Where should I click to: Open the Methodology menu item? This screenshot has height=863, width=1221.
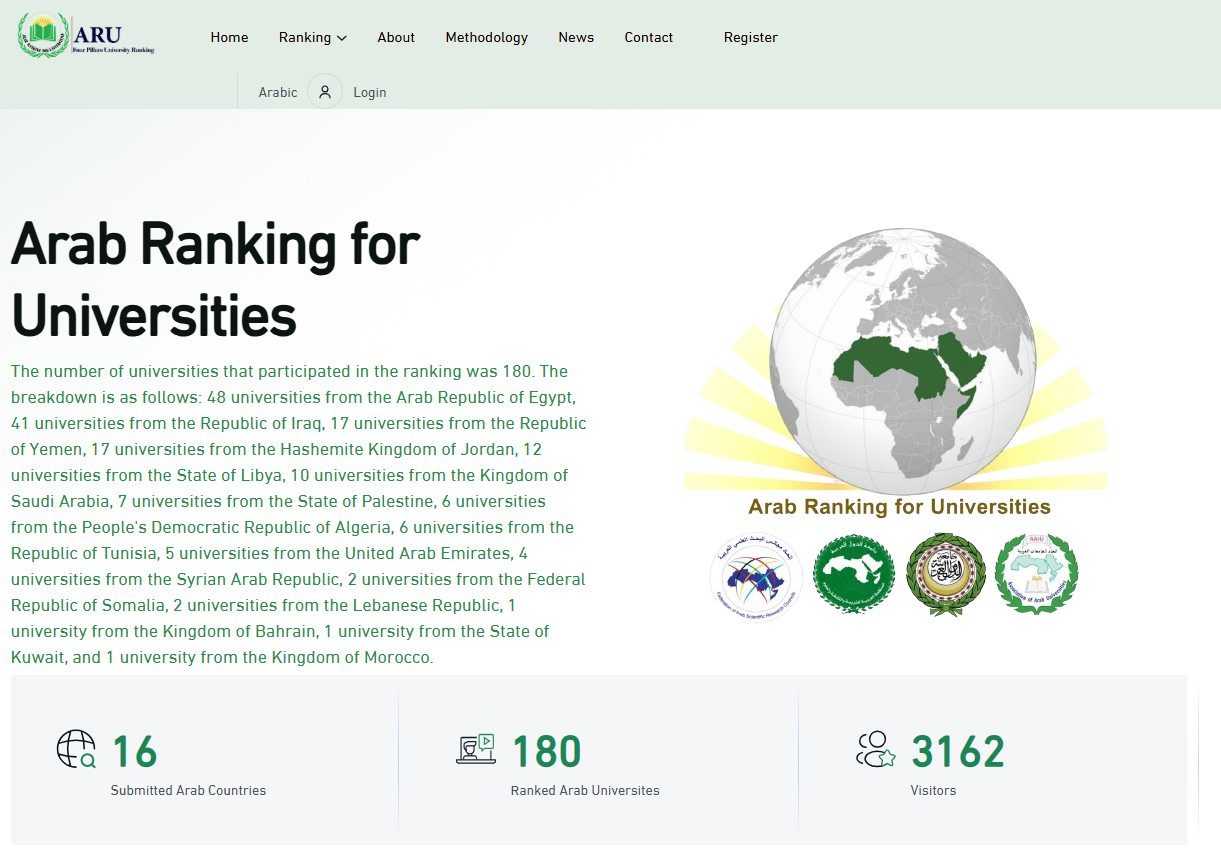tap(486, 37)
